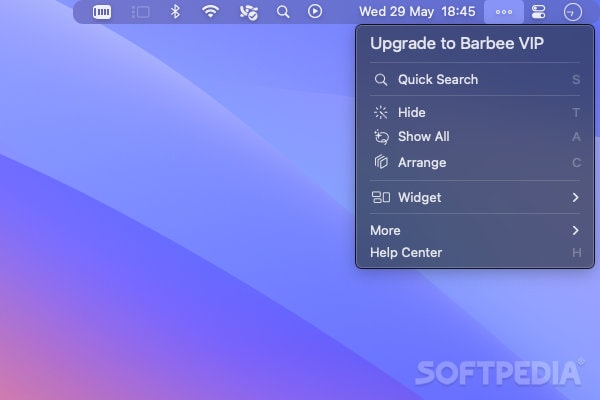Click the magnifier icon beside Quick Search
This screenshot has height=400, width=600.
(381, 80)
